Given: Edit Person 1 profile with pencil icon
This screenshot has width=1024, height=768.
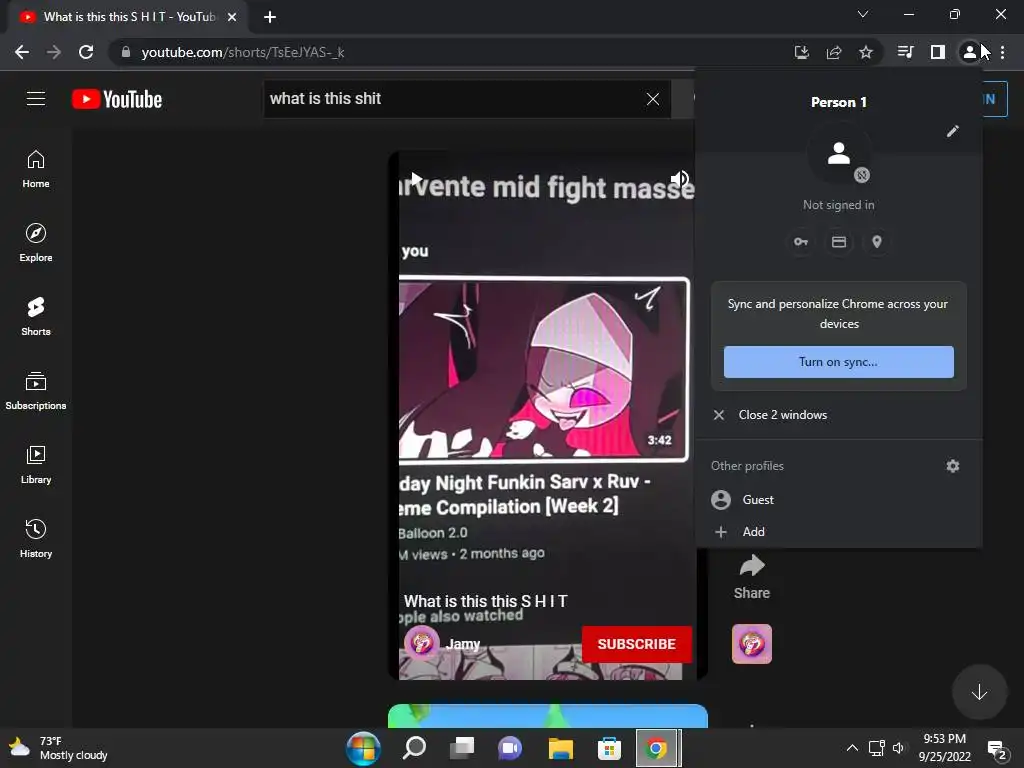Looking at the screenshot, I should [x=953, y=131].
